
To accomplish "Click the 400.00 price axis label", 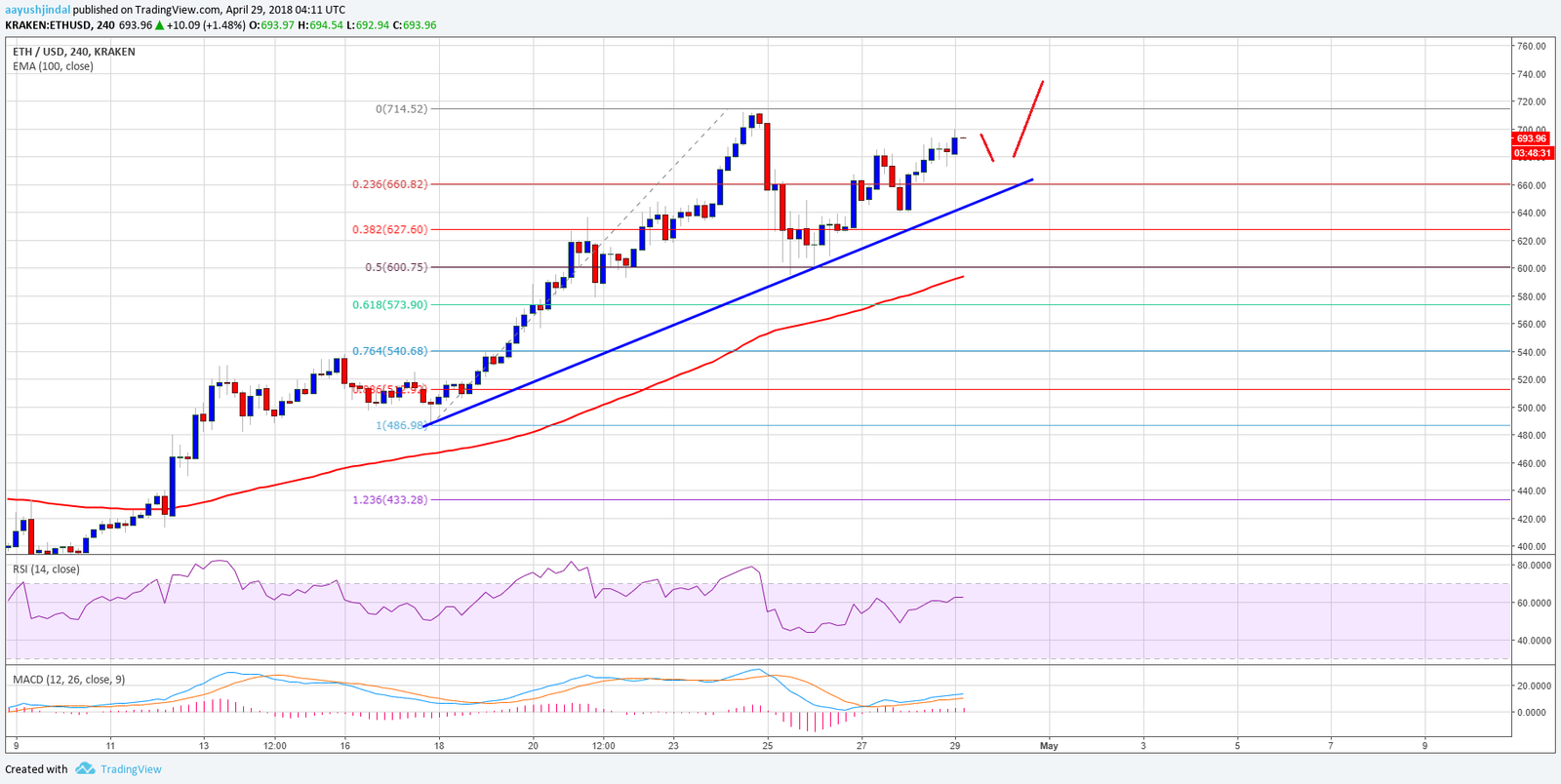I will coord(1531,547).
